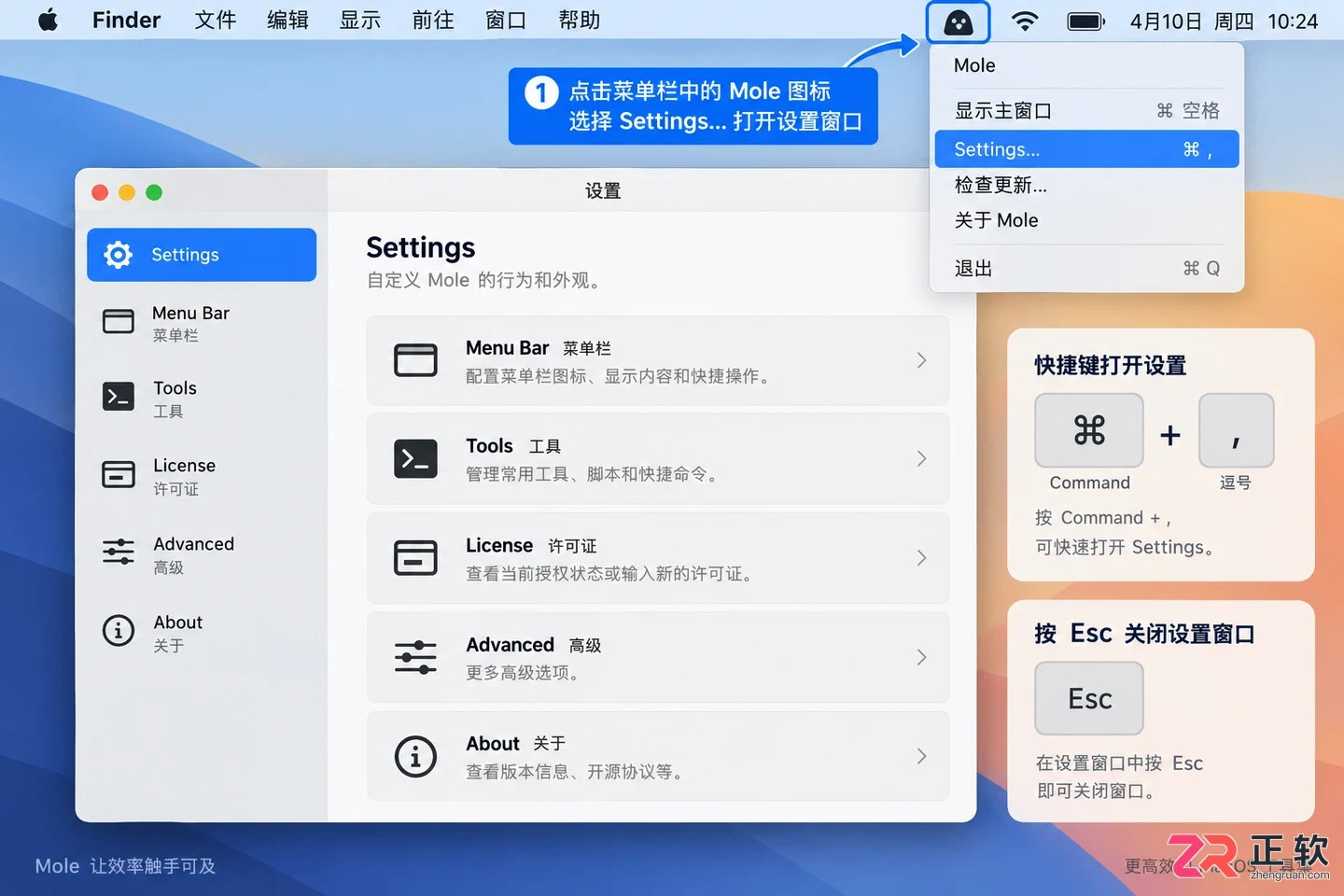This screenshot has height=896, width=1344.
Task: Open the Menu Bar 菜单栏 settings card
Action: [658, 360]
